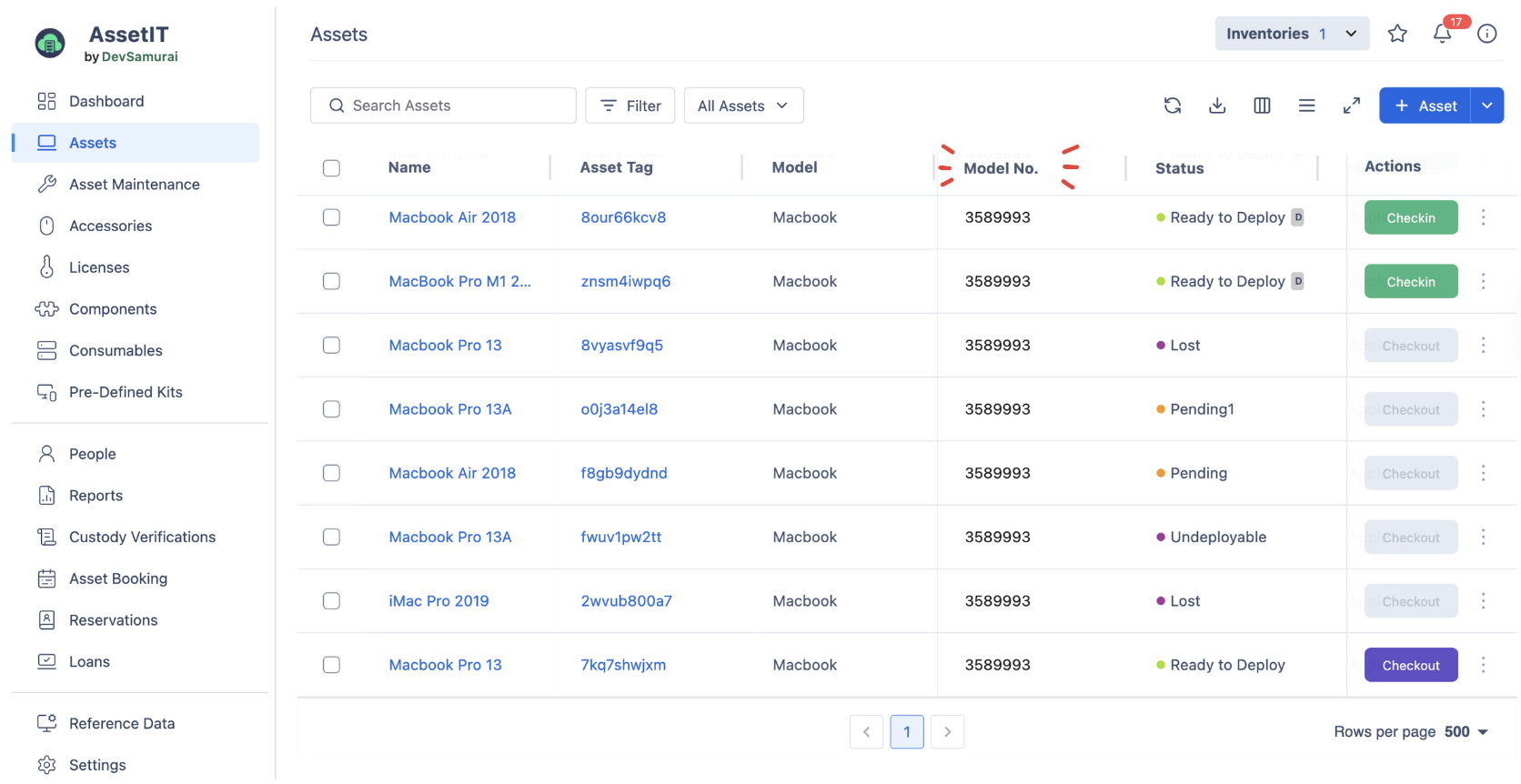Open the info help icon
This screenshot has width=1521, height=784.
tap(1486, 34)
